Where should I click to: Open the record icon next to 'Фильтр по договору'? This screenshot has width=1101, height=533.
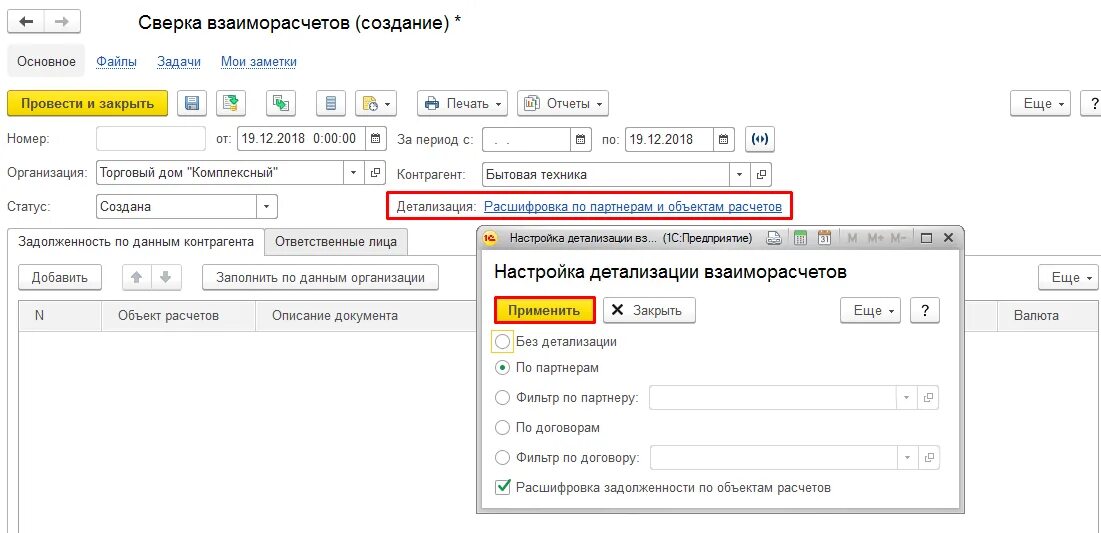coord(929,458)
